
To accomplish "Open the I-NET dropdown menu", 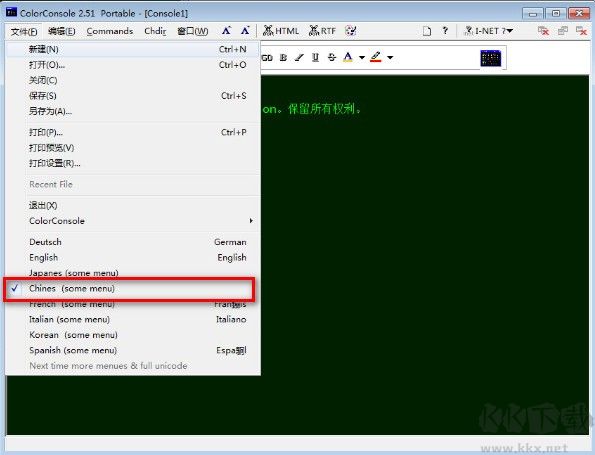I will (489, 31).
